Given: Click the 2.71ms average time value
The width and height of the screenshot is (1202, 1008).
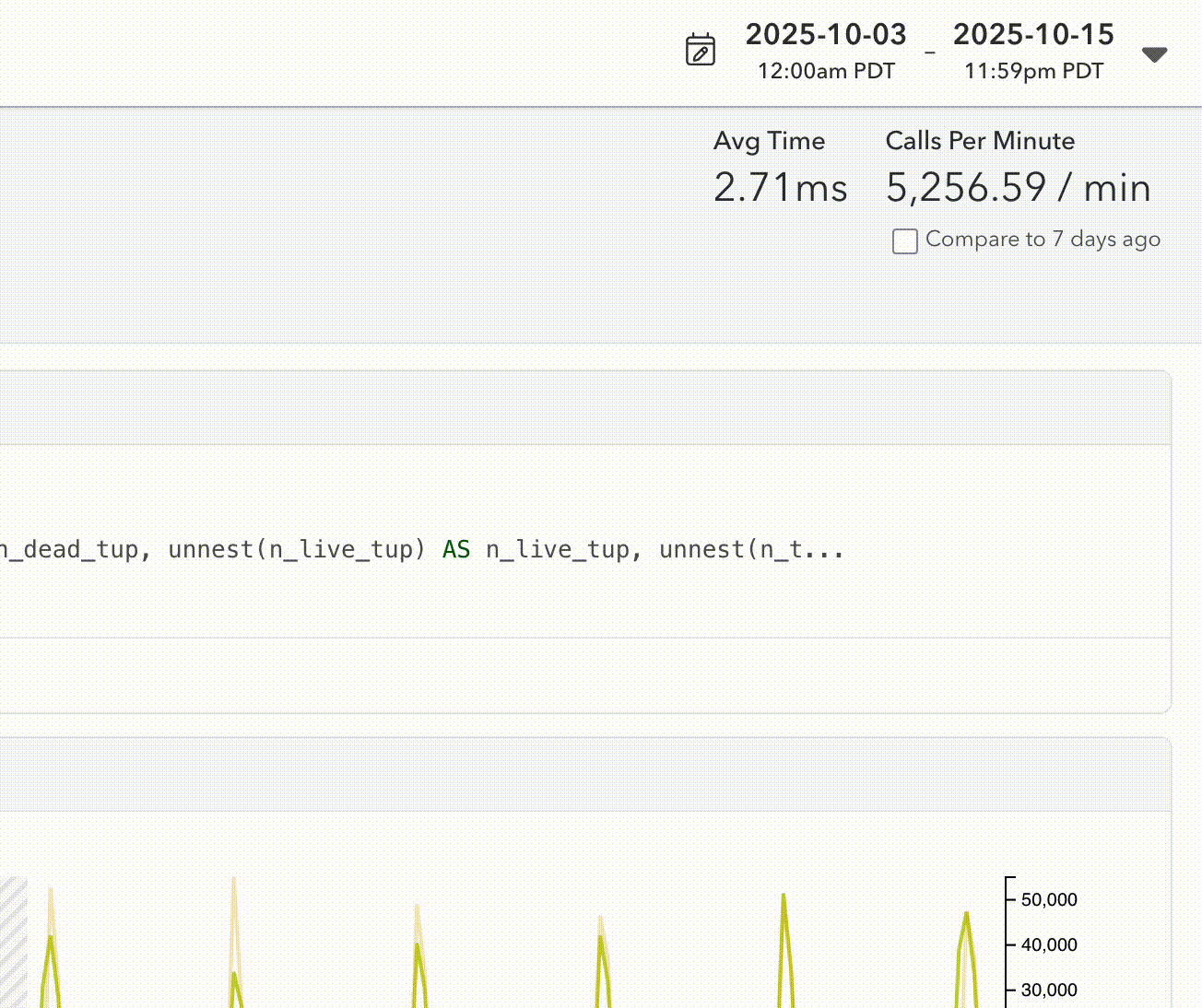Looking at the screenshot, I should (780, 188).
